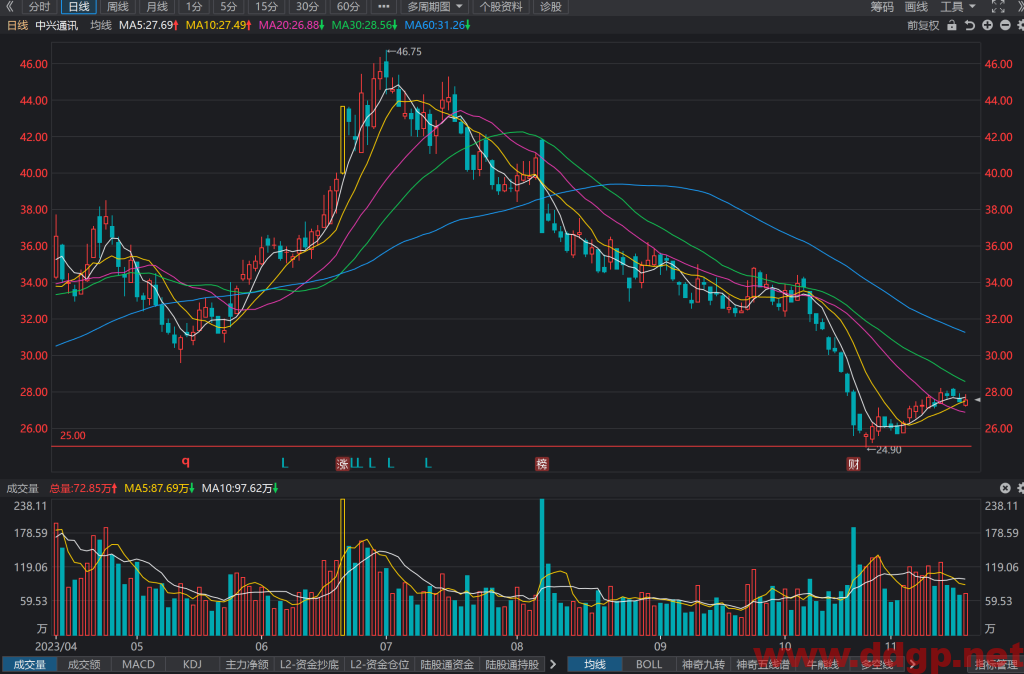Toggle the 筹码 chip distribution panel
Viewport: 1024px width, 674px height.
[882, 7]
